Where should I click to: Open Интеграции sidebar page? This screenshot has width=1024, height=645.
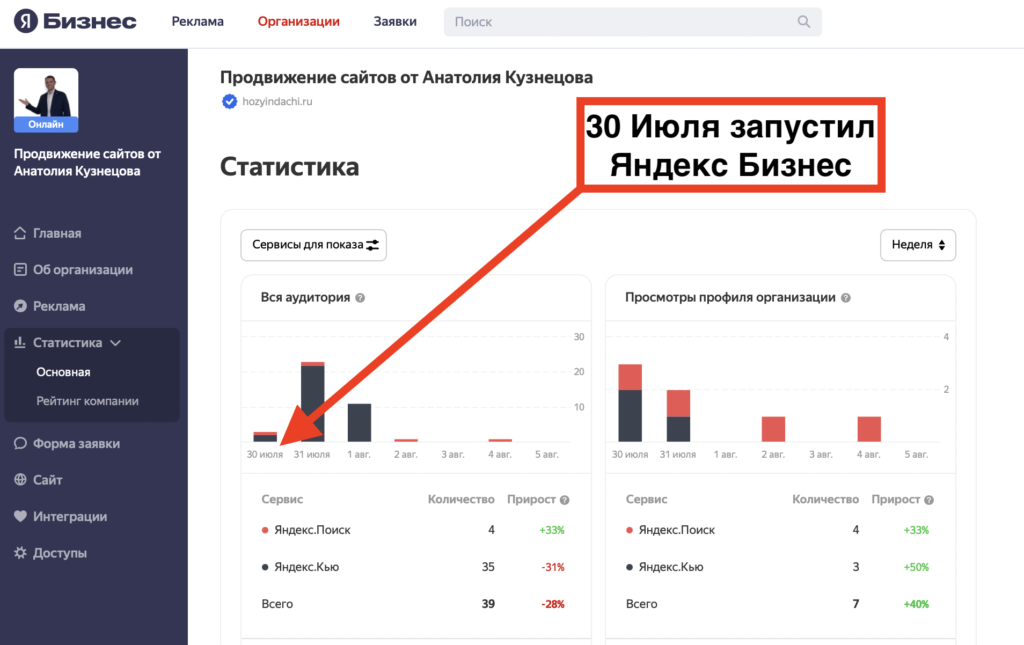click(x=70, y=516)
